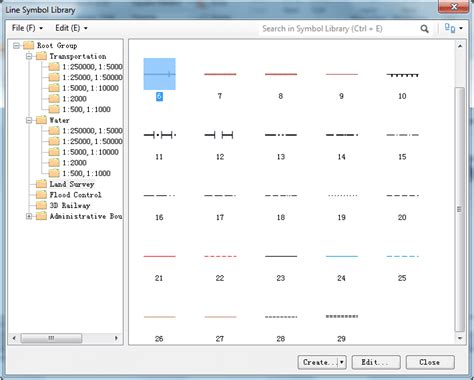
Task: Select thin red line symbol 9
Action: click(x=342, y=74)
